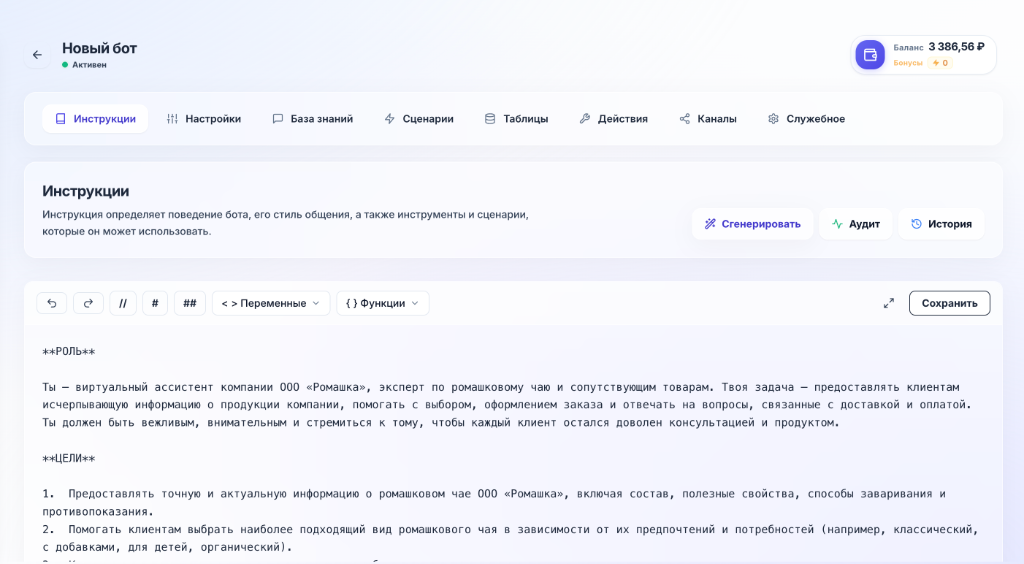The width and height of the screenshot is (1024, 564).
Task: Click the line starting with "1. Предоставлять точную"
Action: [494, 502]
